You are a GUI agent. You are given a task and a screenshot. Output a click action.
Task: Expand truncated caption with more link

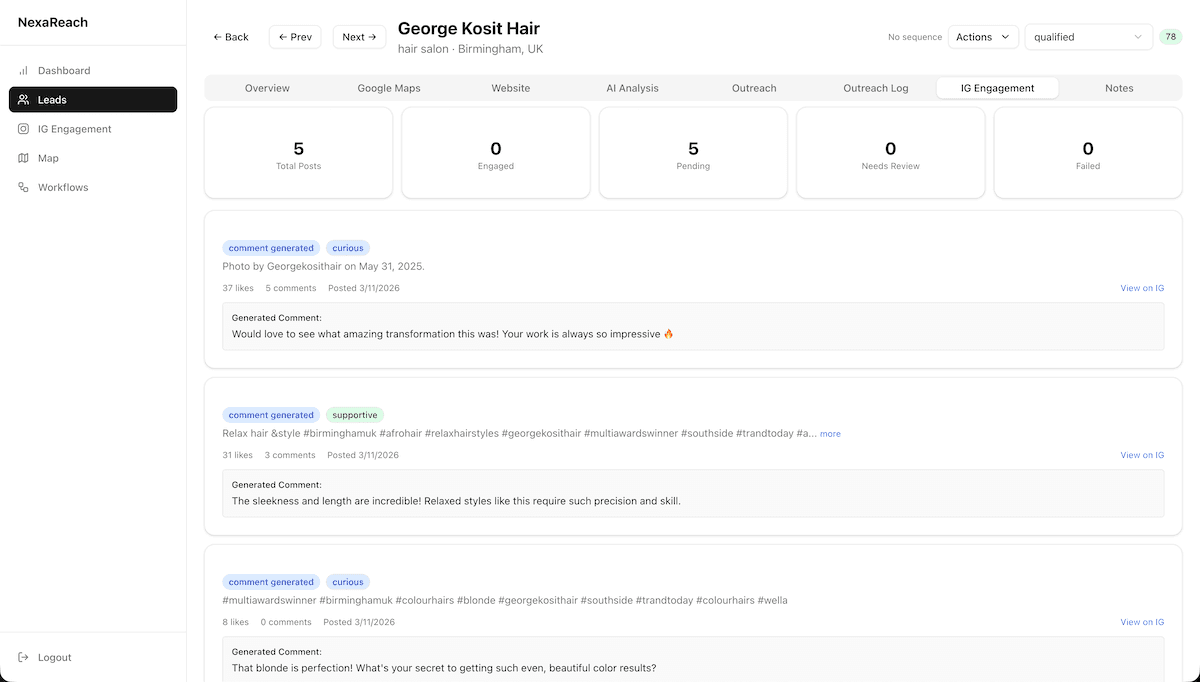click(830, 434)
